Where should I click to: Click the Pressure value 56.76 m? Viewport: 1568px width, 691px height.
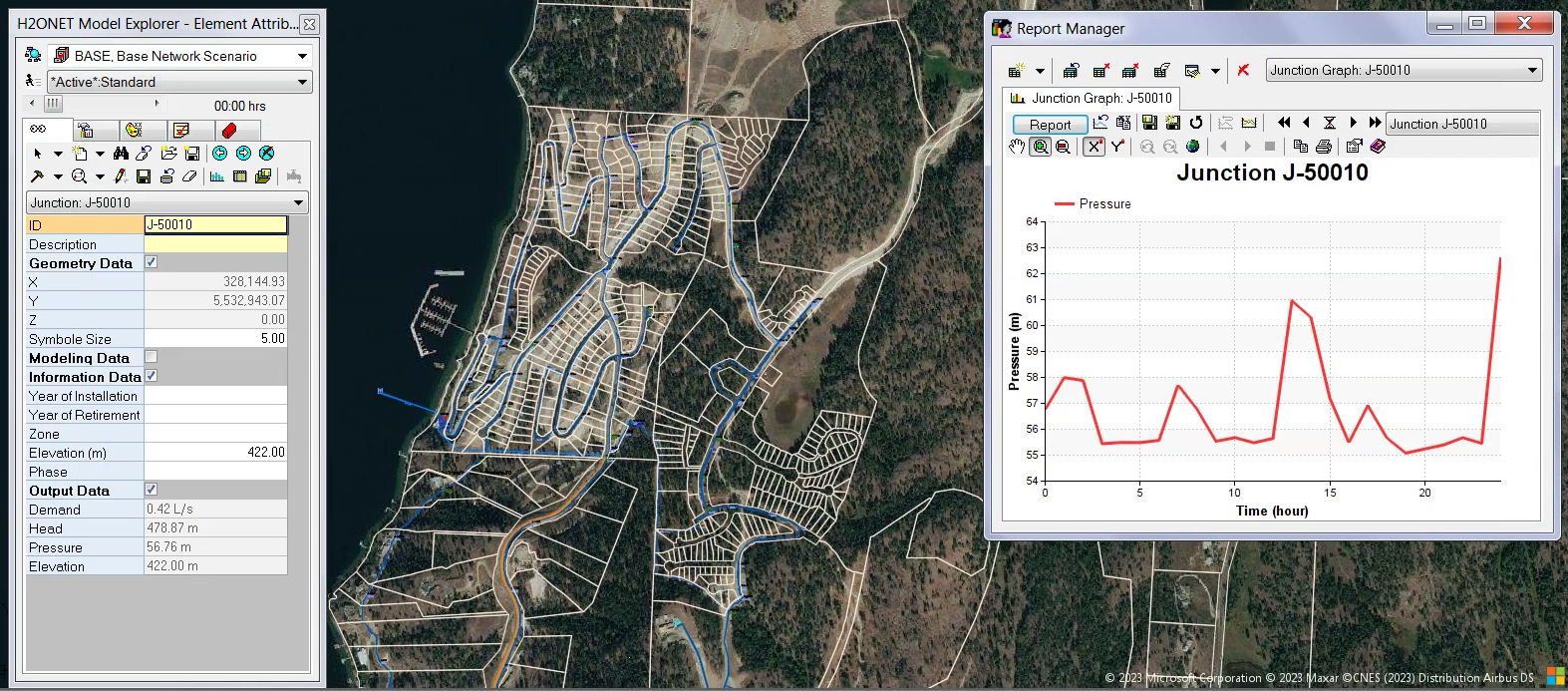tap(215, 547)
